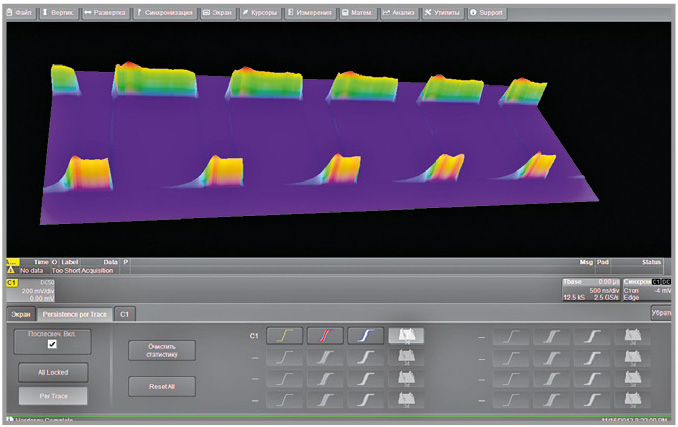Open the Файл dropdown menu
The height and width of the screenshot is (427, 678).
(x=18, y=13)
